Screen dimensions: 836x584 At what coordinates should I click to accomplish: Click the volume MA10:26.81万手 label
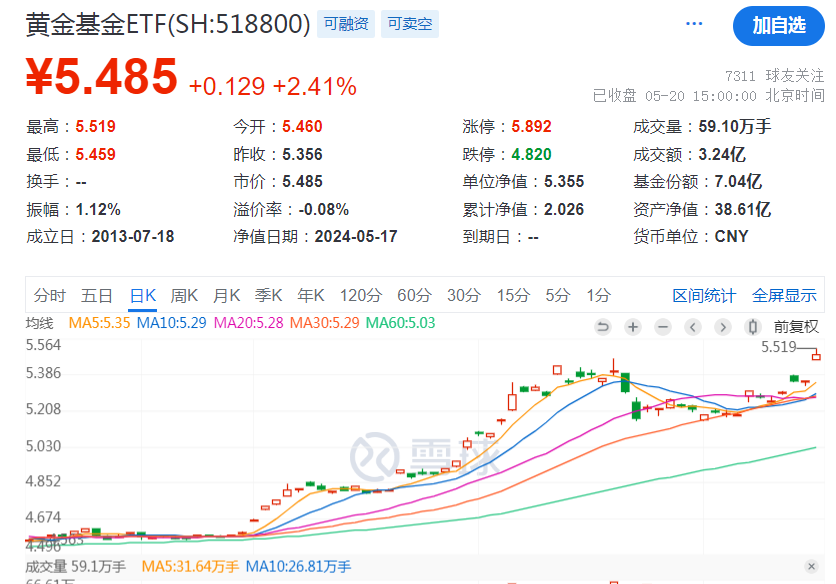(299, 566)
